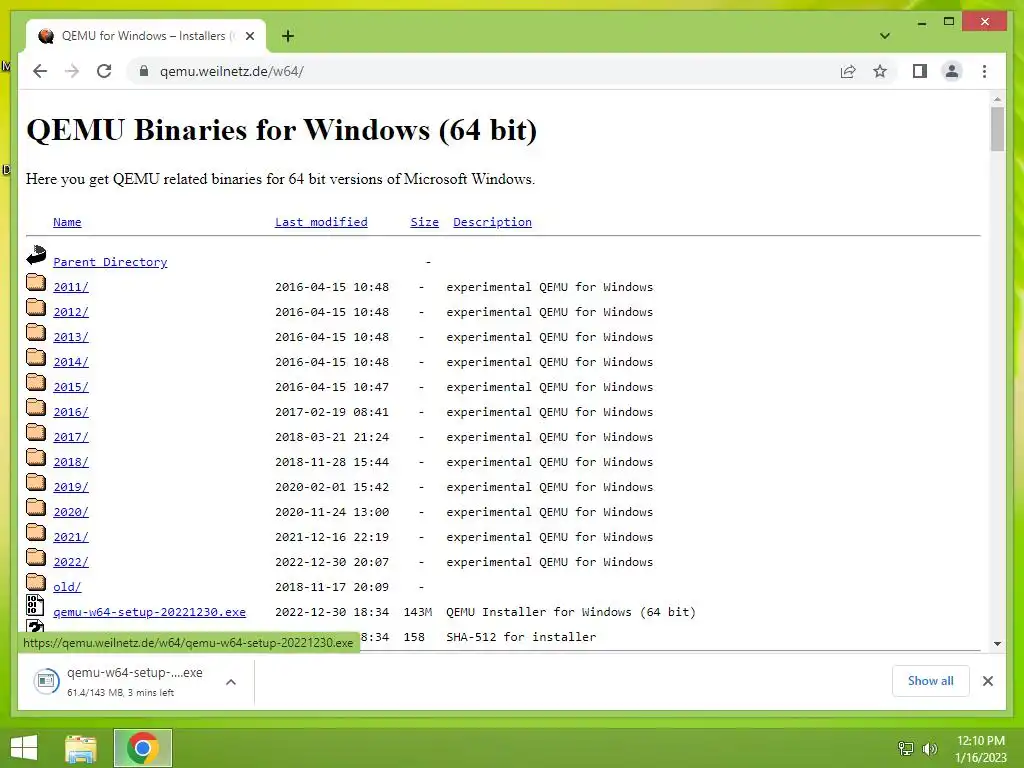
Task: Open the 2014/ folder link
Action: pos(71,362)
